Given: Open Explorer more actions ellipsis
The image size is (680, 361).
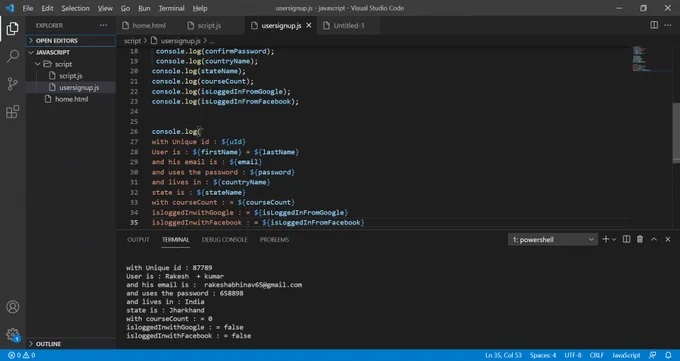Looking at the screenshot, I should 103,25.
